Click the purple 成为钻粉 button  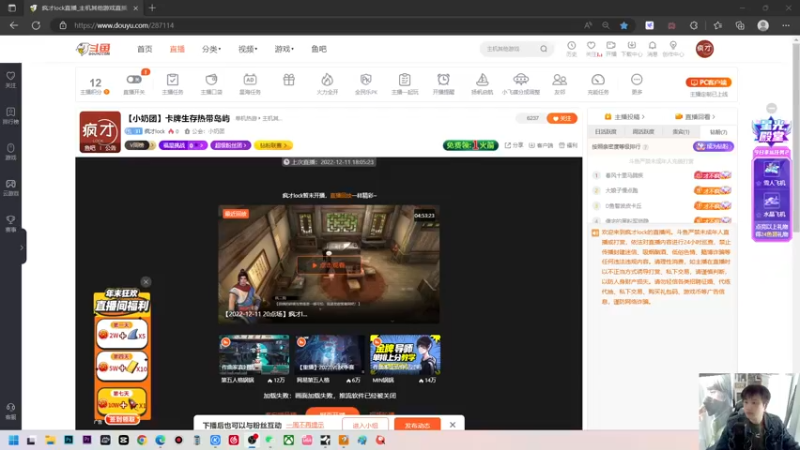(713, 146)
